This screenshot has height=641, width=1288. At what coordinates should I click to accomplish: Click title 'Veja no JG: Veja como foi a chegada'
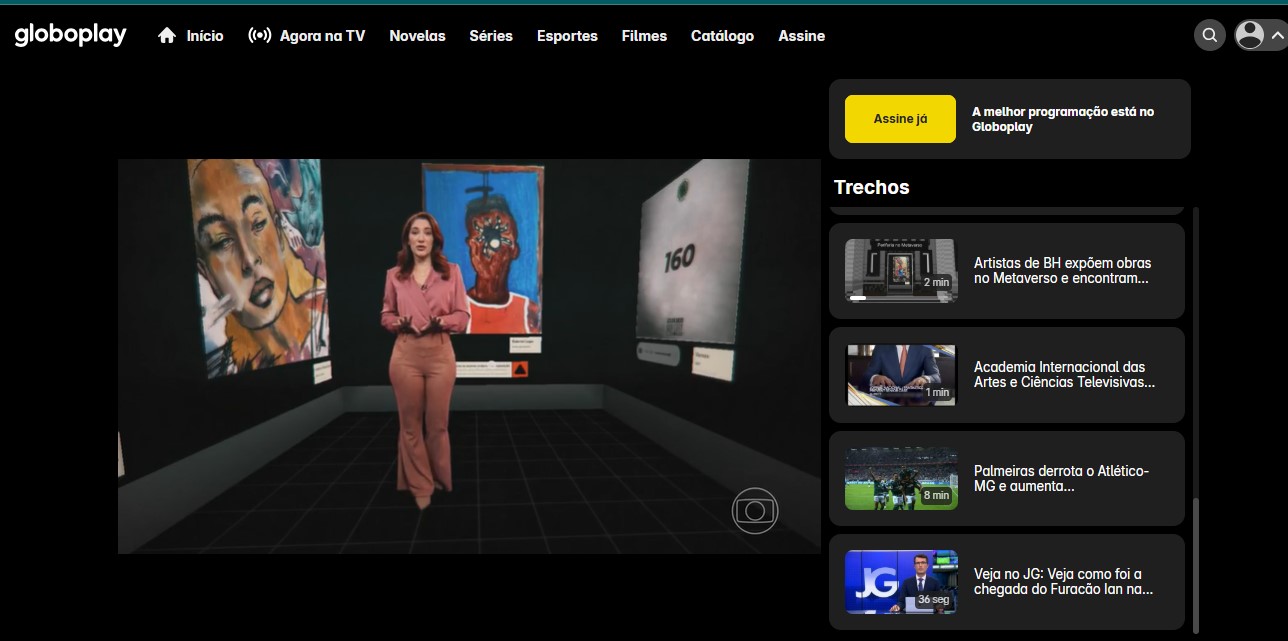click(1063, 581)
